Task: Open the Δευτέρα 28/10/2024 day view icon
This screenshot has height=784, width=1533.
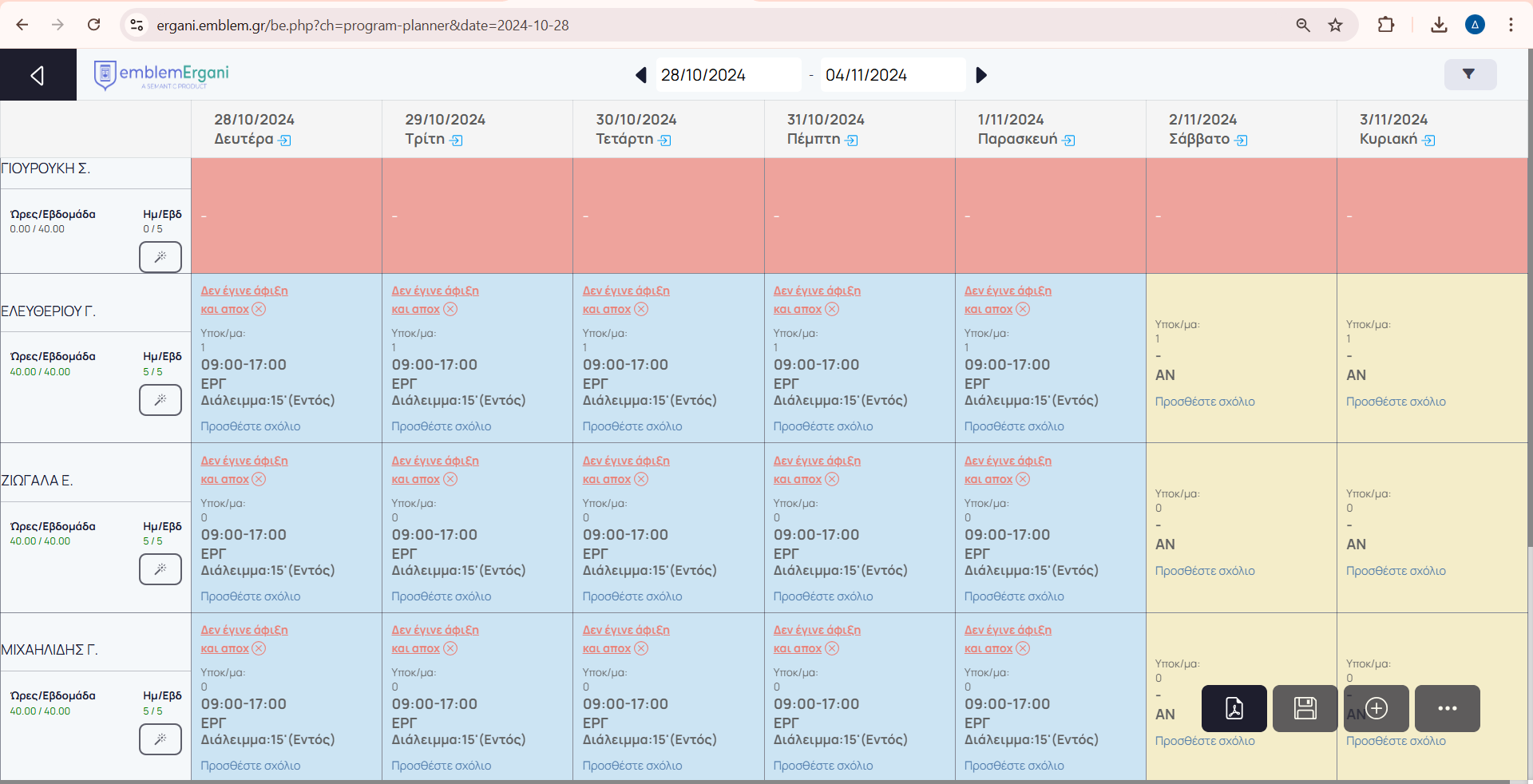Action: (x=285, y=141)
